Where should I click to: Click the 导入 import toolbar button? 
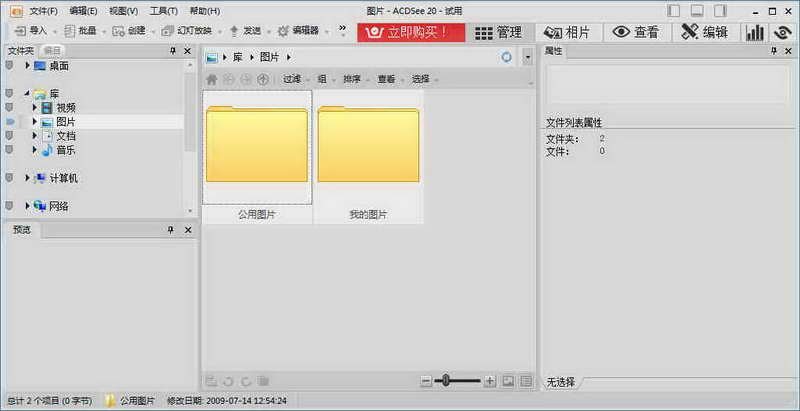31,31
